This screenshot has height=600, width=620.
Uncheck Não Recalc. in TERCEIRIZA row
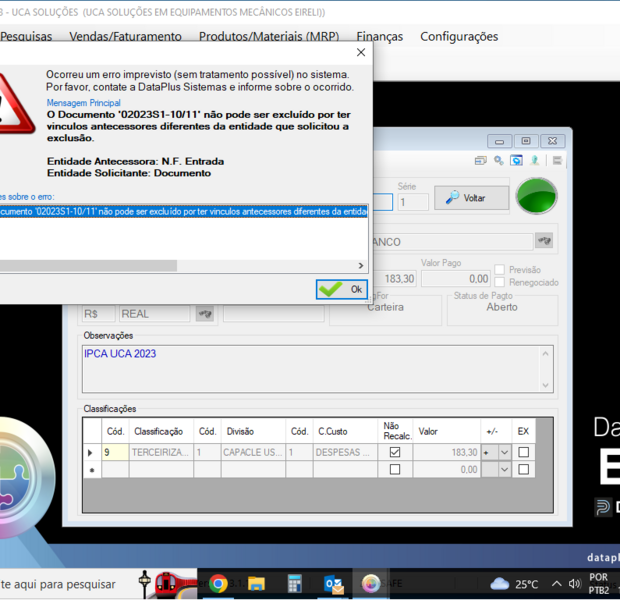pyautogui.click(x=395, y=452)
